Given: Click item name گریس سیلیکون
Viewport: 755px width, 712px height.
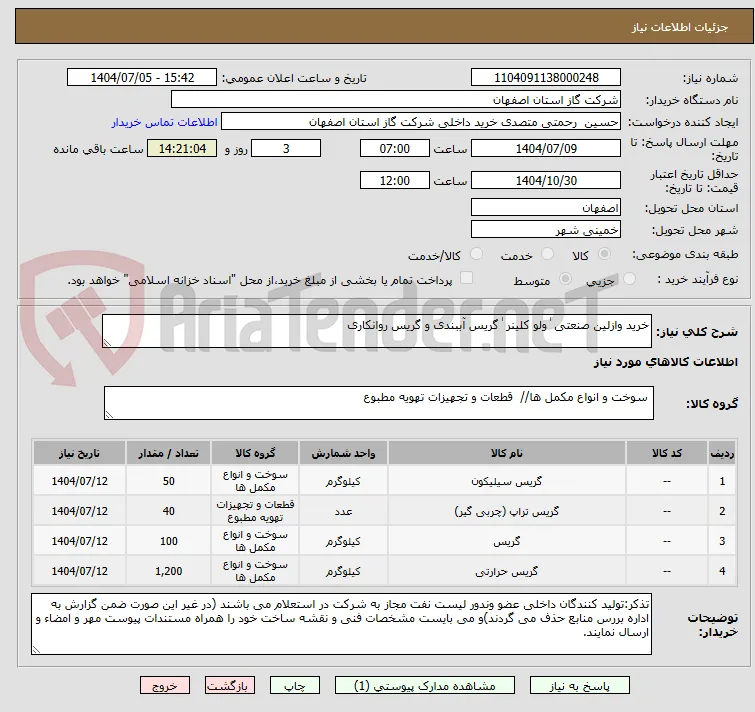Looking at the screenshot, I should coord(507,481).
